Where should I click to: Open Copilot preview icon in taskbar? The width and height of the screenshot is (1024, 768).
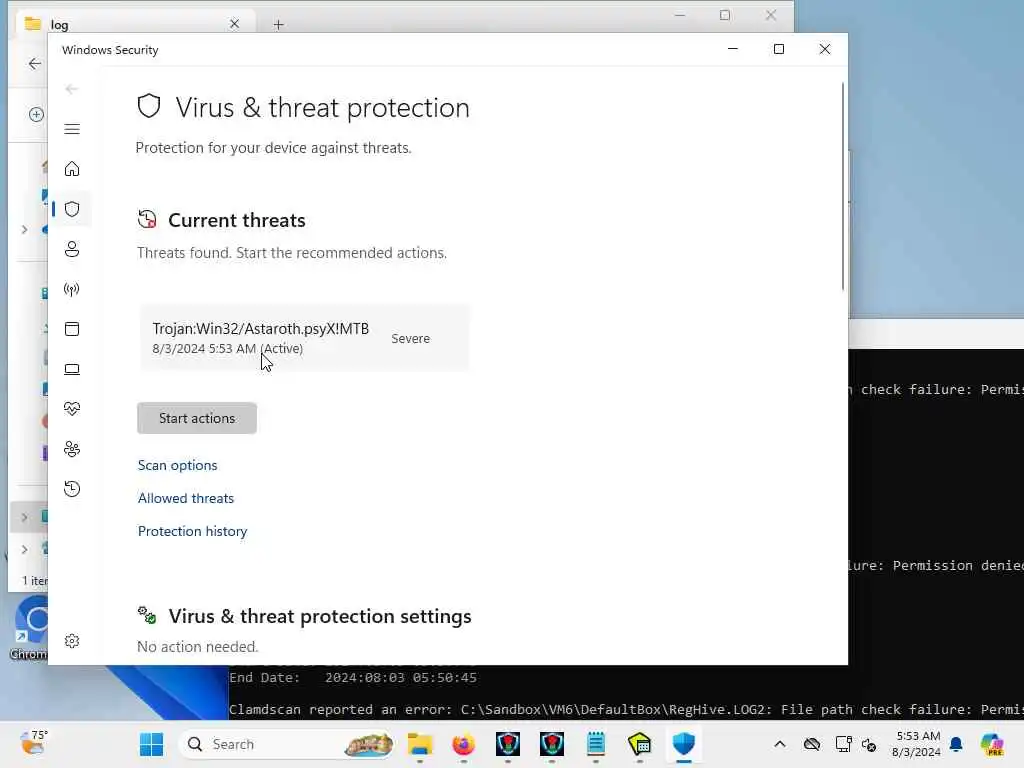pyautogui.click(x=992, y=744)
